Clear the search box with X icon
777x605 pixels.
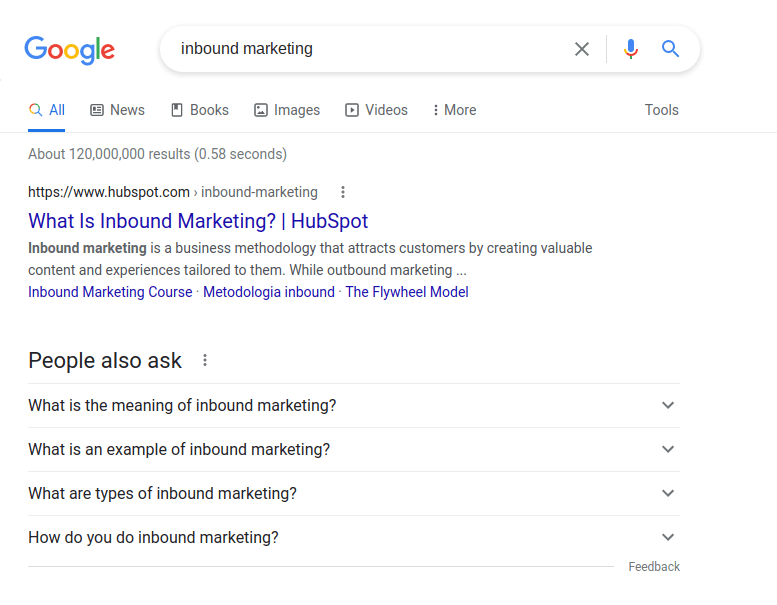(582, 49)
